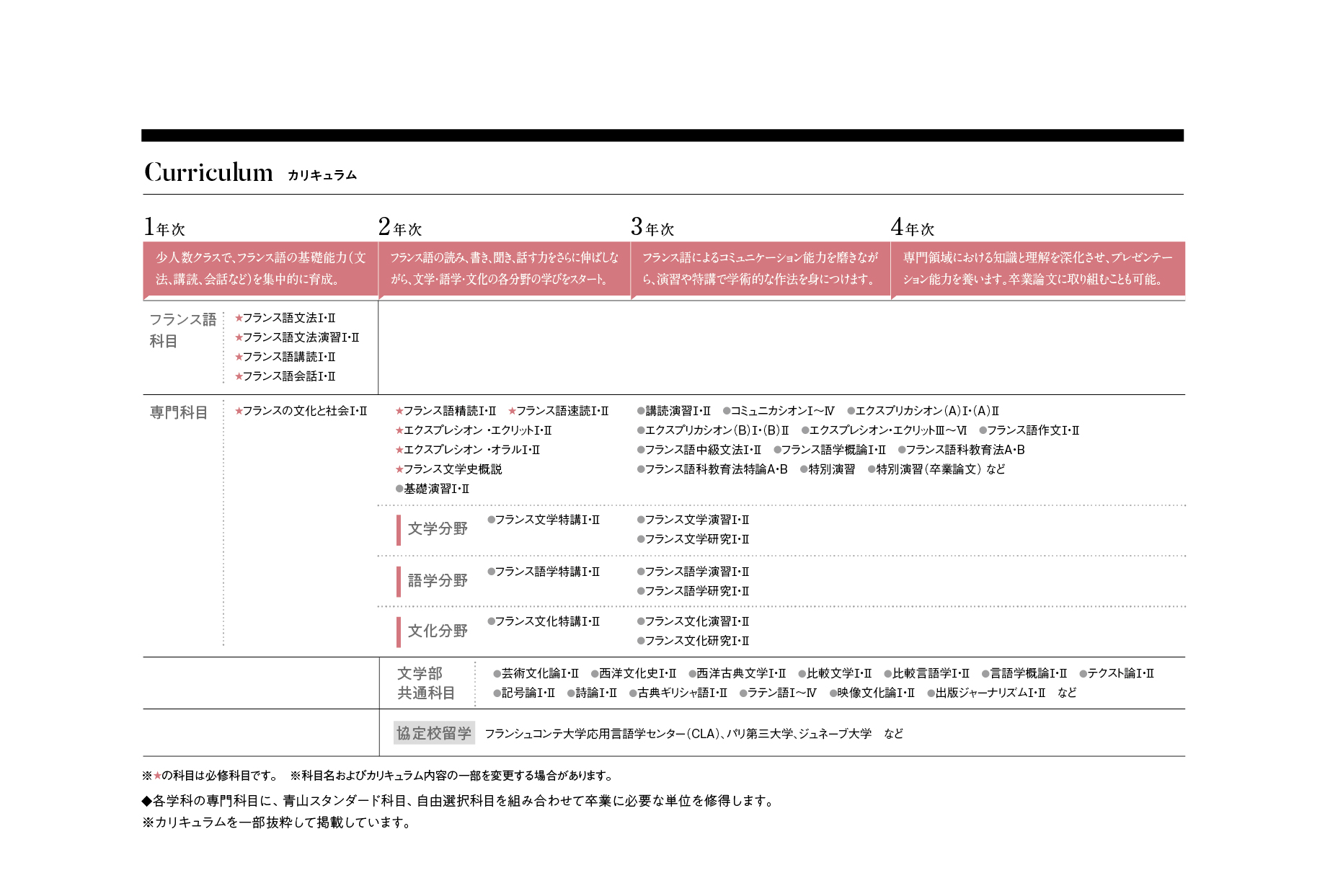The width and height of the screenshot is (1325, 896).
Task: Click 出版ジャーナリズムⅠ・Ⅱ course
Action: (987, 693)
